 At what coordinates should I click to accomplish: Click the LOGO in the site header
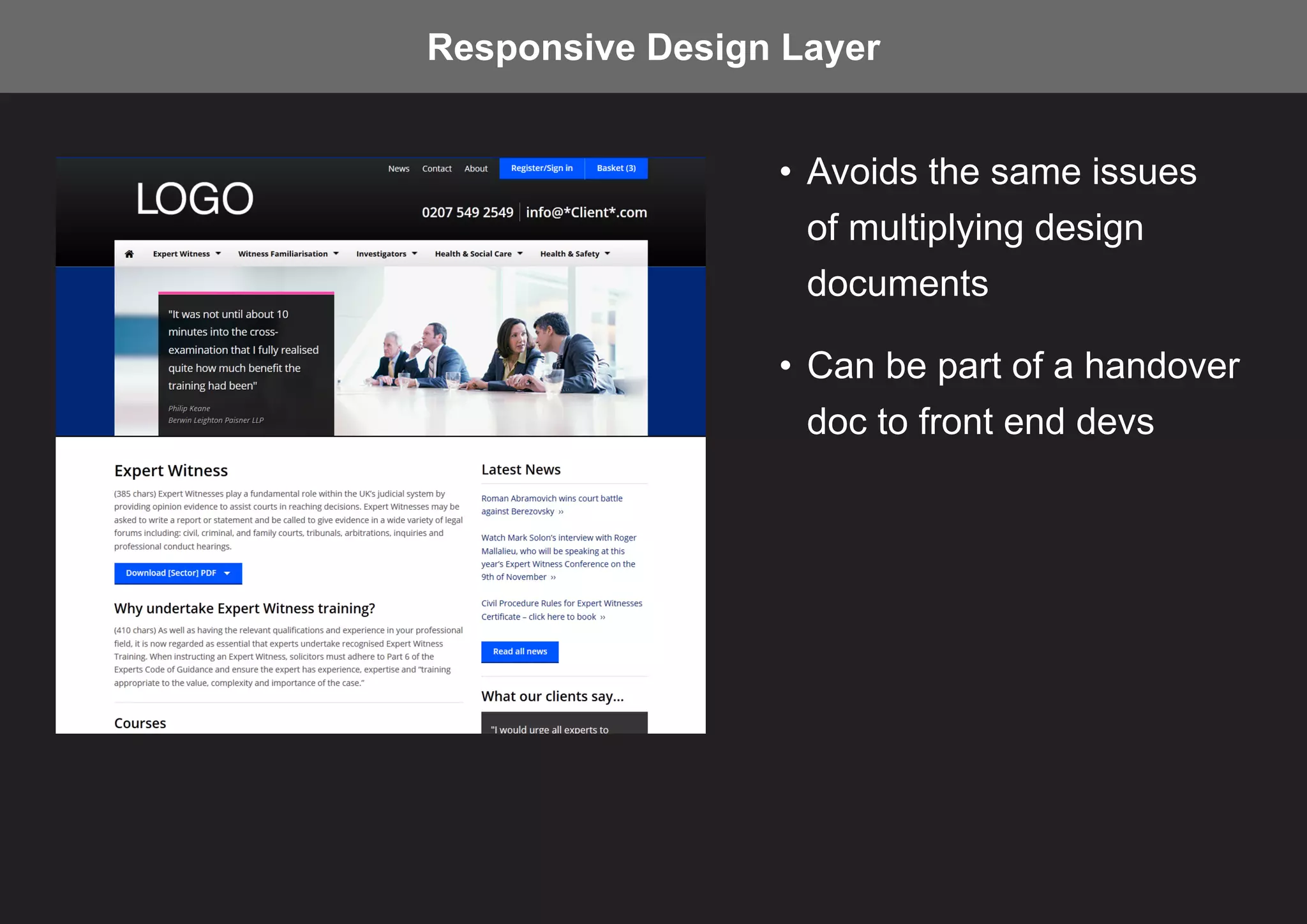point(195,198)
